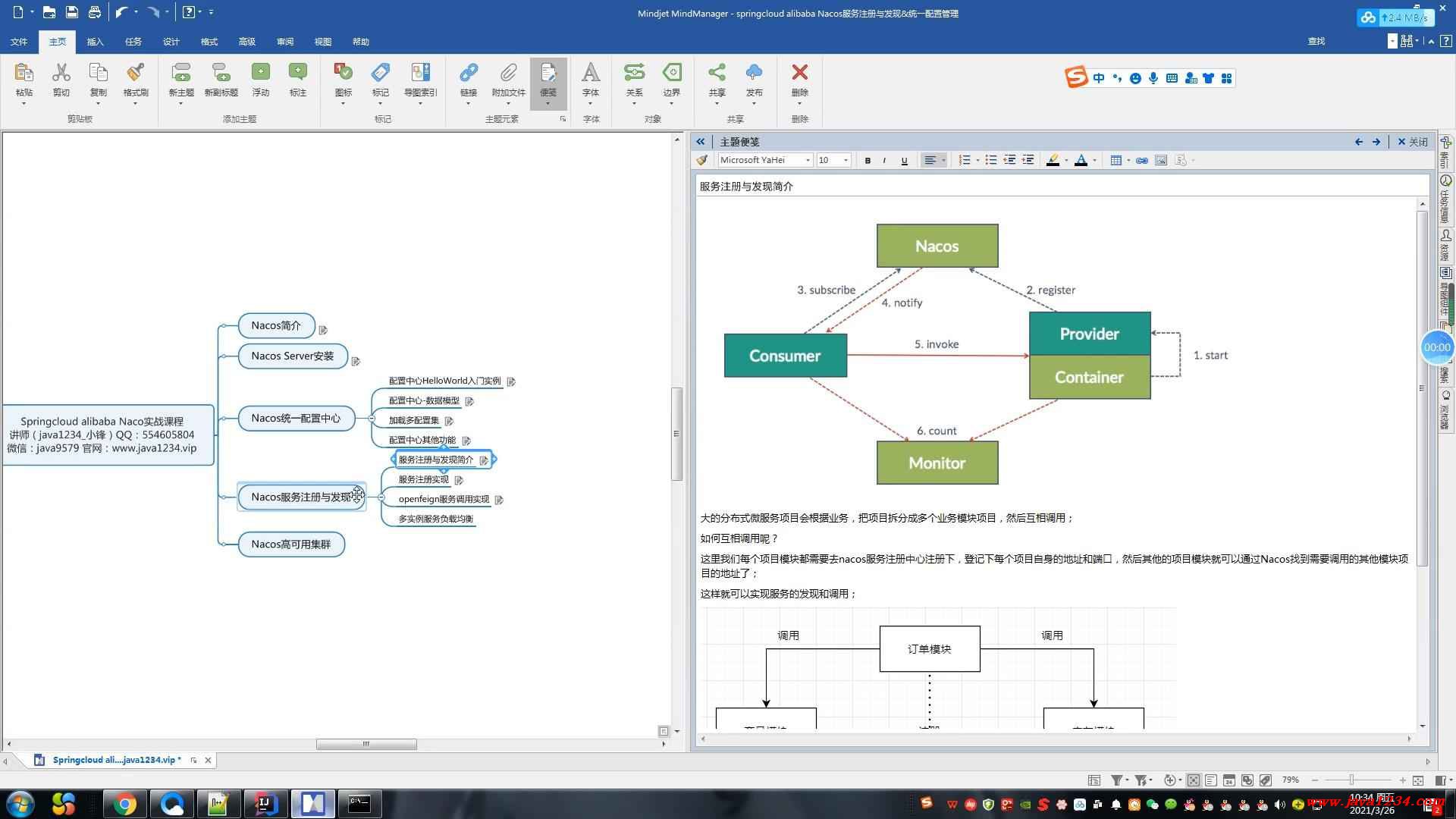
Task: Open note icon beside 服务注册实现
Action: pos(459,480)
